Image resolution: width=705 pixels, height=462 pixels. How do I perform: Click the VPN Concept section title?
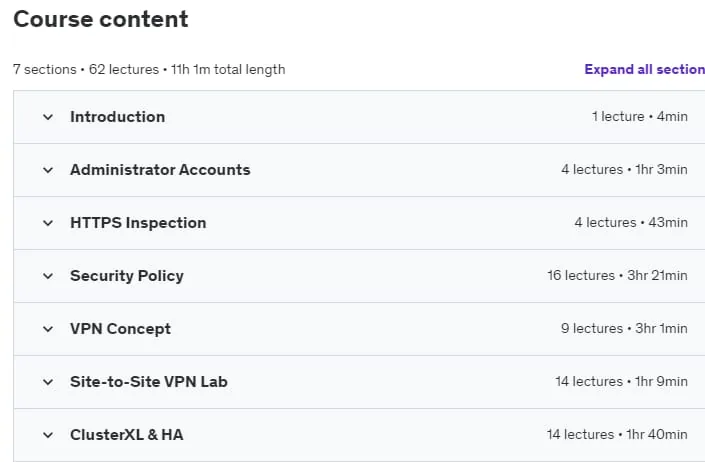coord(120,329)
